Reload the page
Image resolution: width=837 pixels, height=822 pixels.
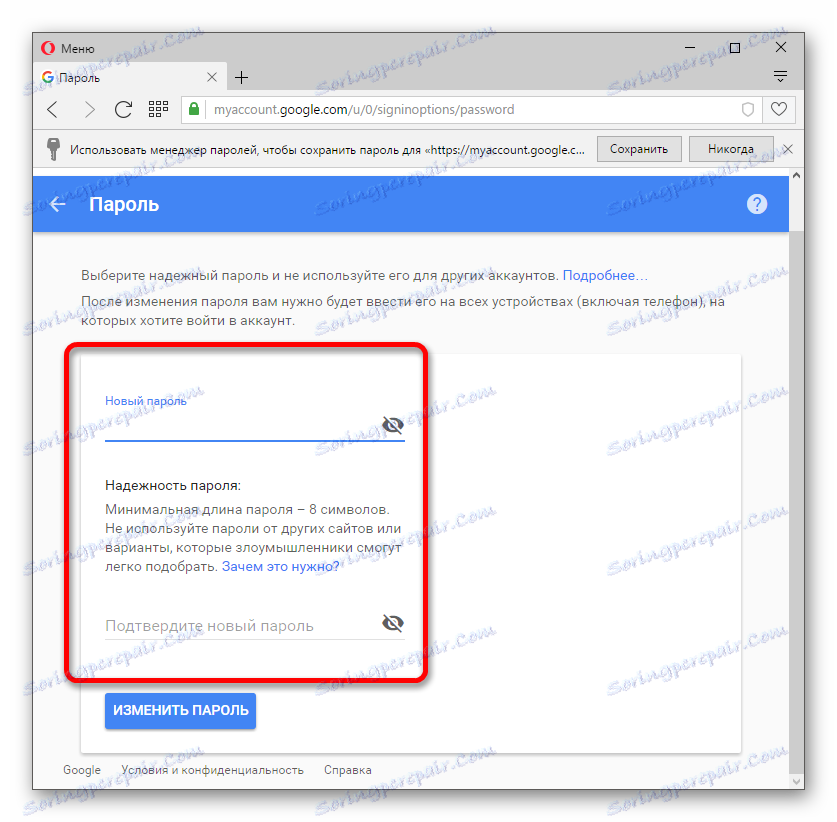coord(123,109)
